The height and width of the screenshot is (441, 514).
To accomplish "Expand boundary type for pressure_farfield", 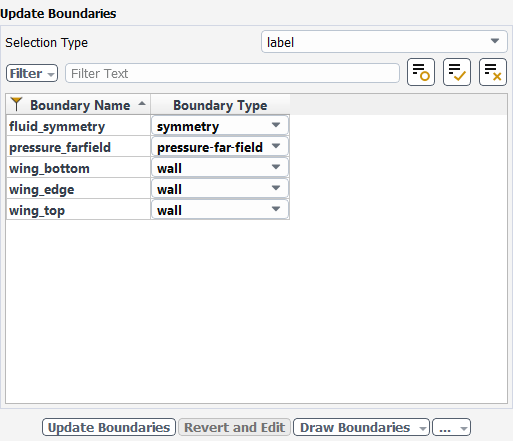I will (220, 147).
